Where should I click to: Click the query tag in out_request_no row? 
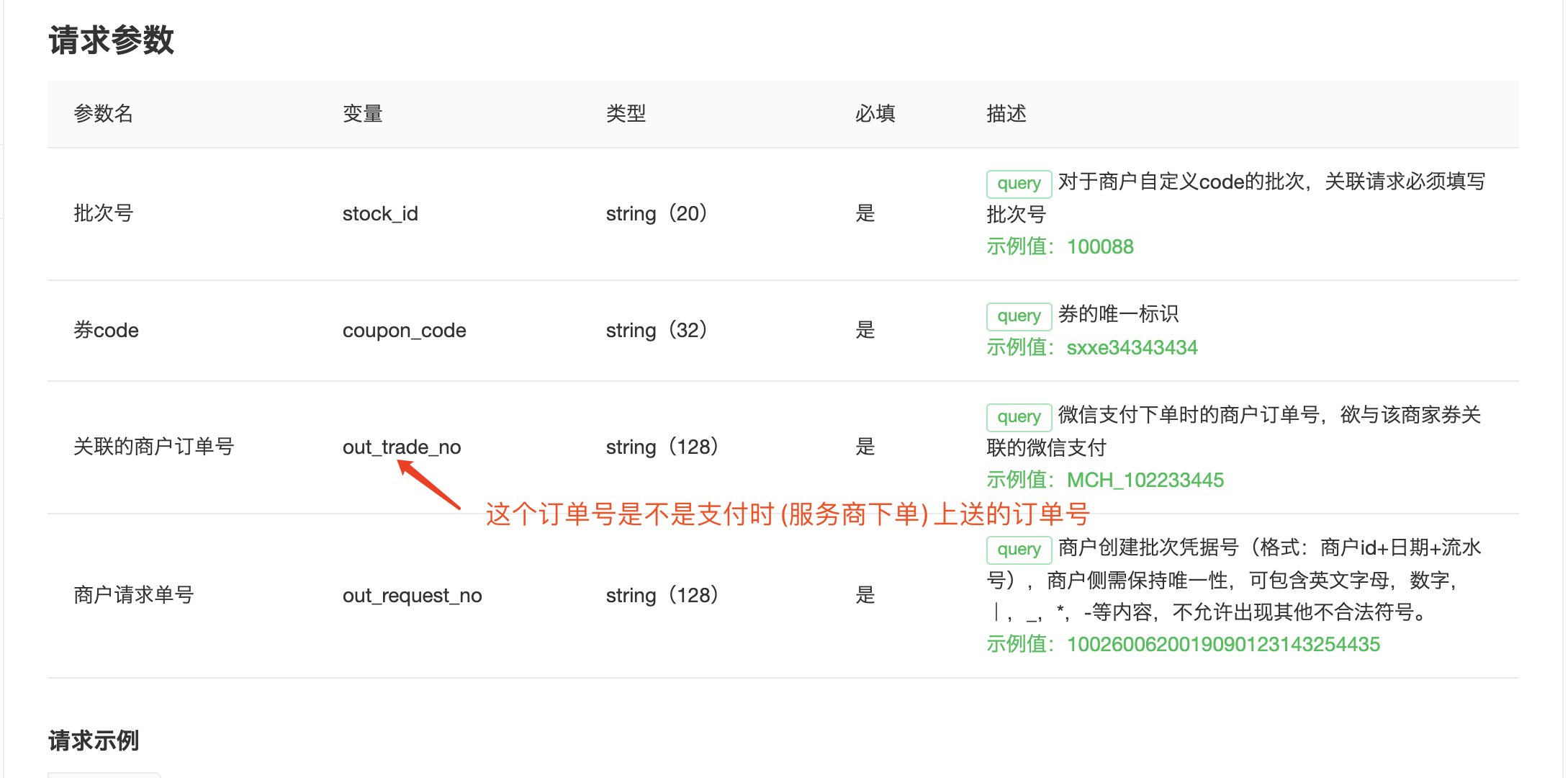click(1019, 549)
